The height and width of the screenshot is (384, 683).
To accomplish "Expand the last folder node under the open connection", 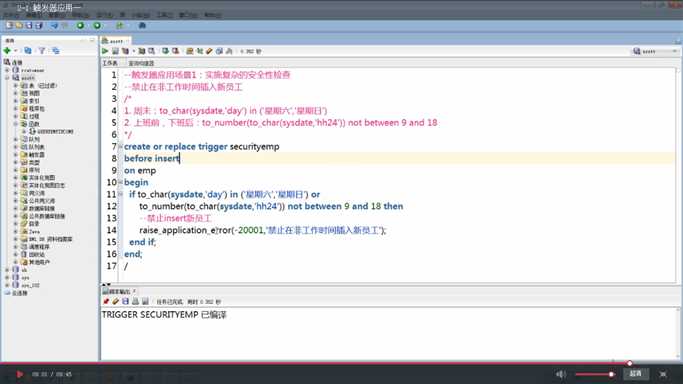I will point(16,262).
